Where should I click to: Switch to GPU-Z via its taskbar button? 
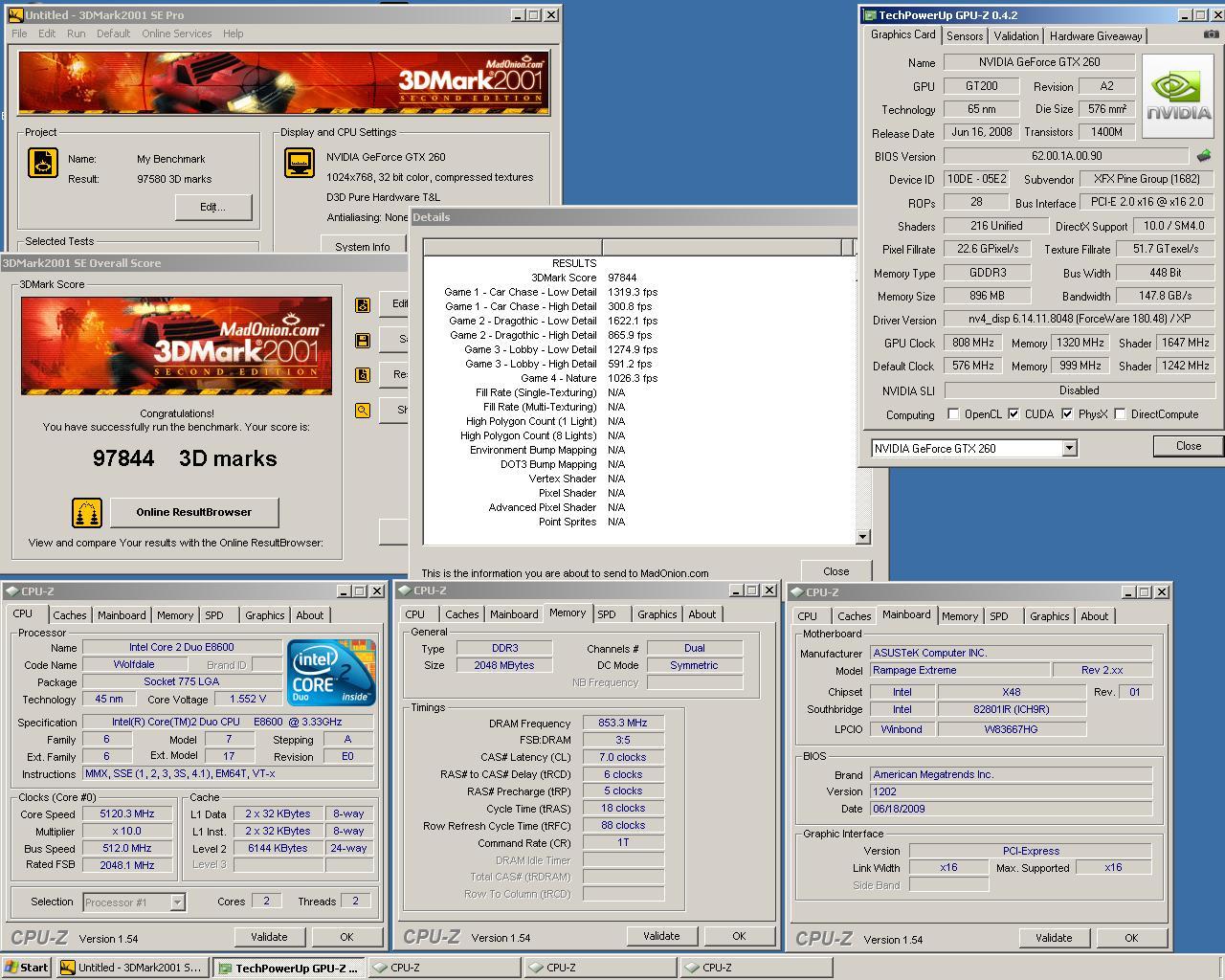tap(289, 968)
